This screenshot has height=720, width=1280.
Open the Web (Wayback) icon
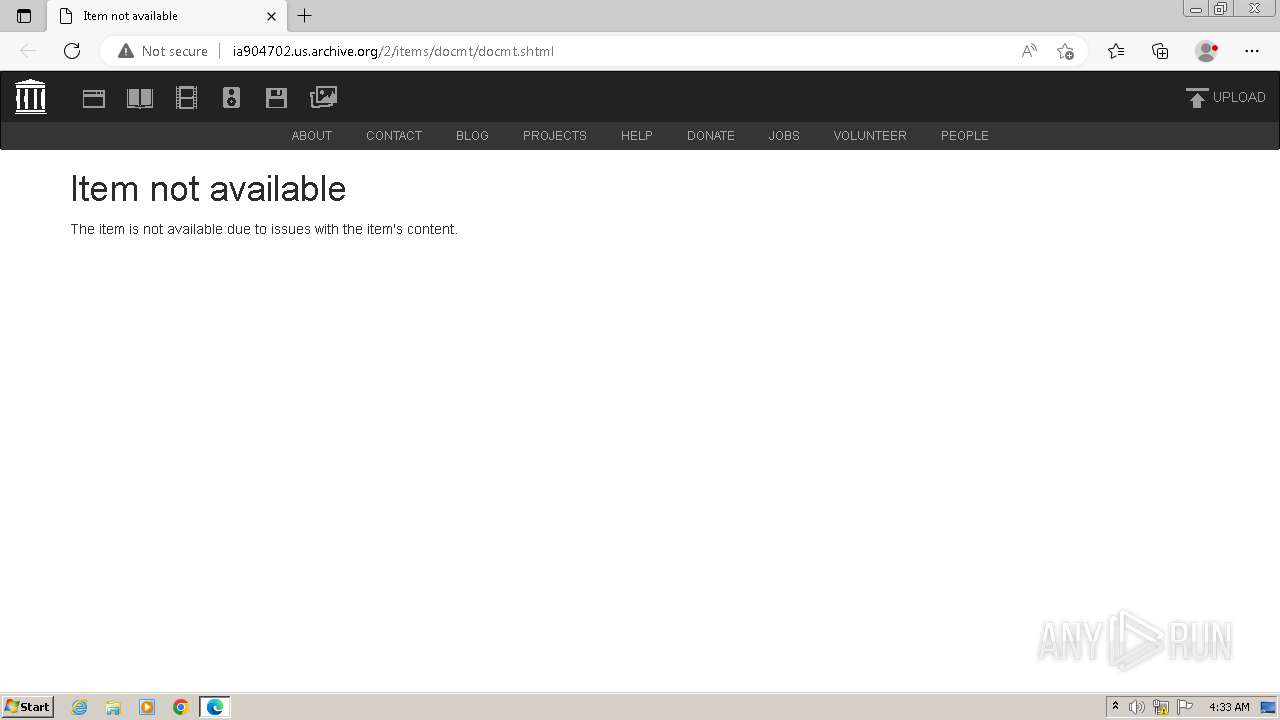[x=94, y=98]
